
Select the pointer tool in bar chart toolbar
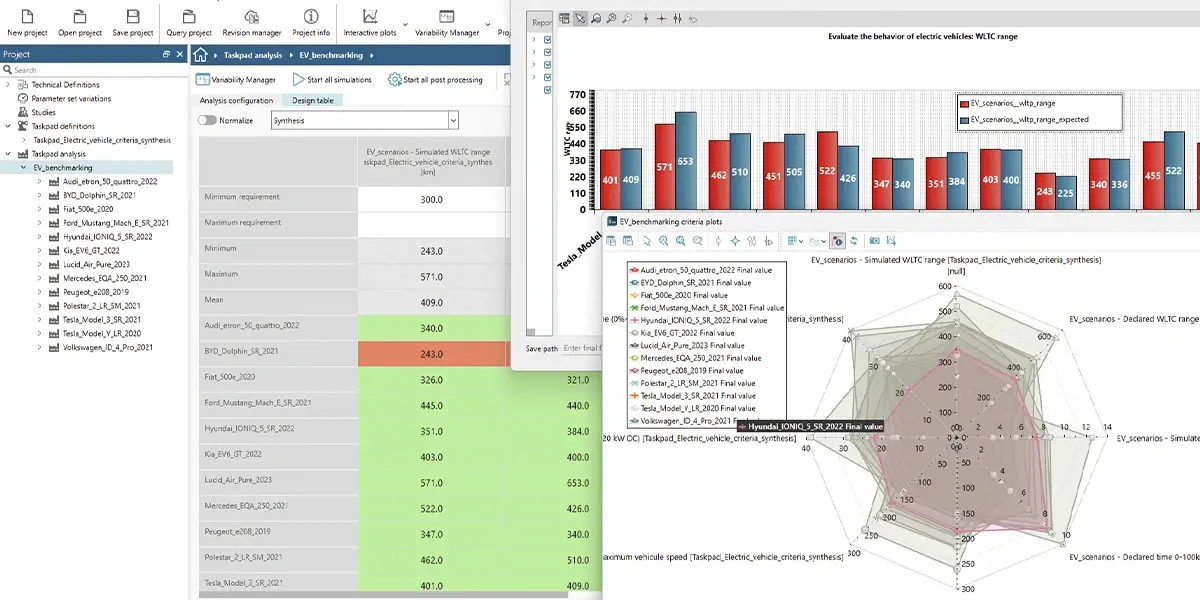(579, 18)
